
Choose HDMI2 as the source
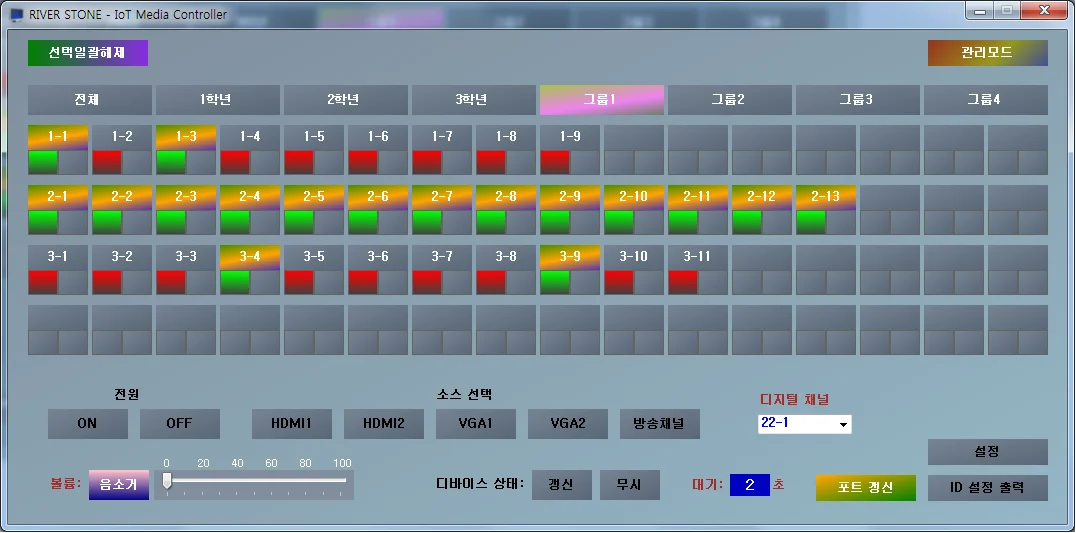pos(384,424)
